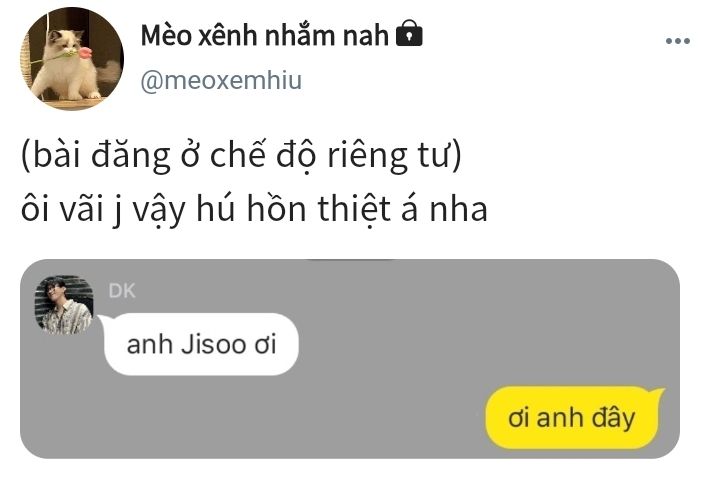720x480 pixels.
Task: Tap DK's profile picture in the chat
Action: pyautogui.click(x=64, y=304)
